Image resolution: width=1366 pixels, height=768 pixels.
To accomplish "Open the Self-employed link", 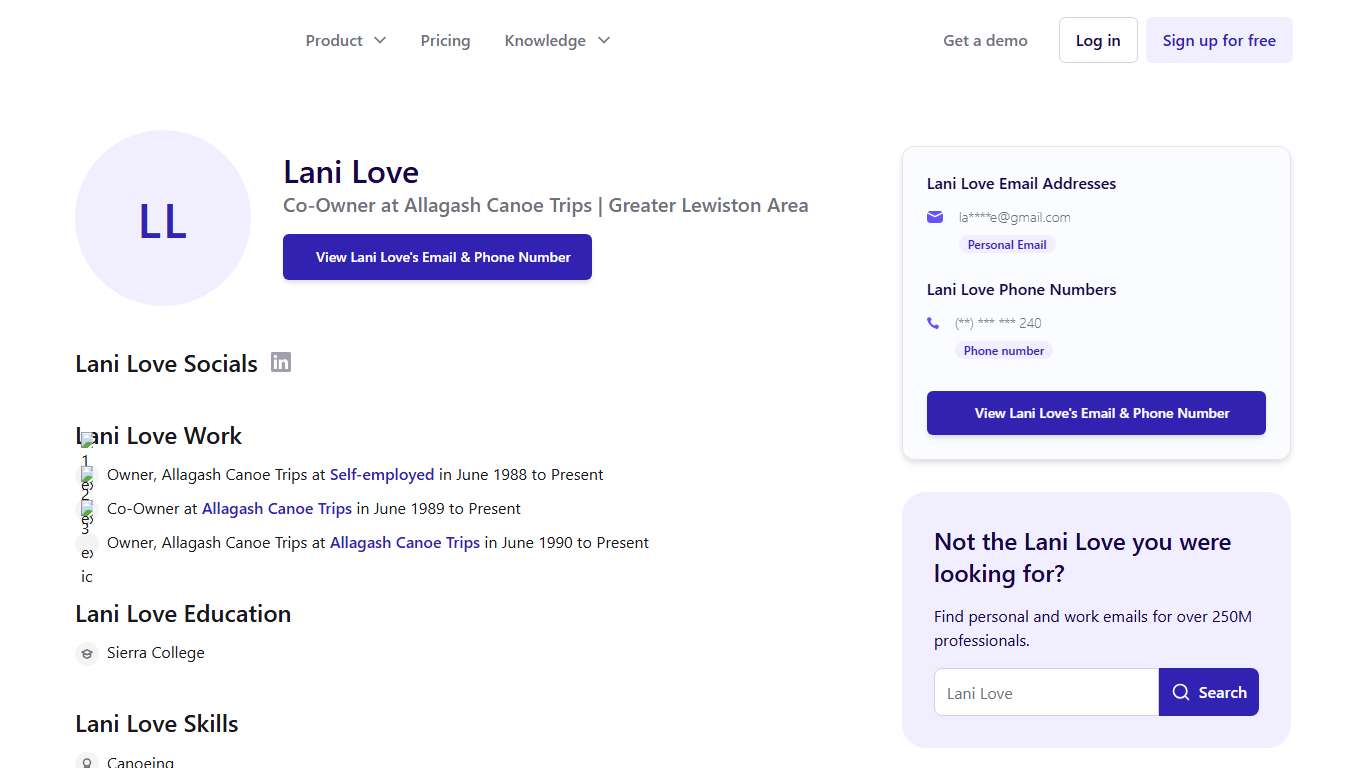I will click(382, 474).
